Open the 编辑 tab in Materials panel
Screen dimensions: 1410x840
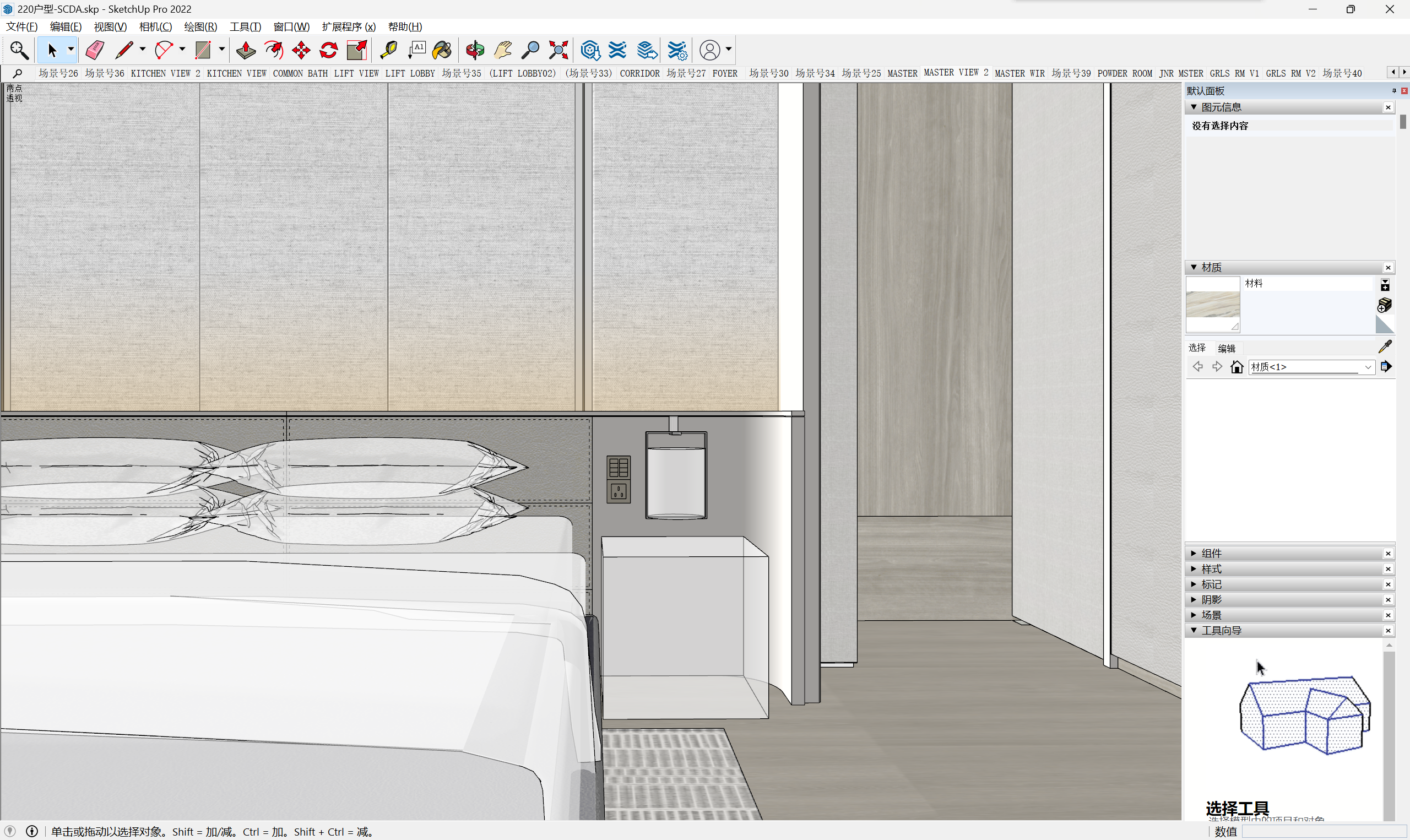(x=1227, y=348)
